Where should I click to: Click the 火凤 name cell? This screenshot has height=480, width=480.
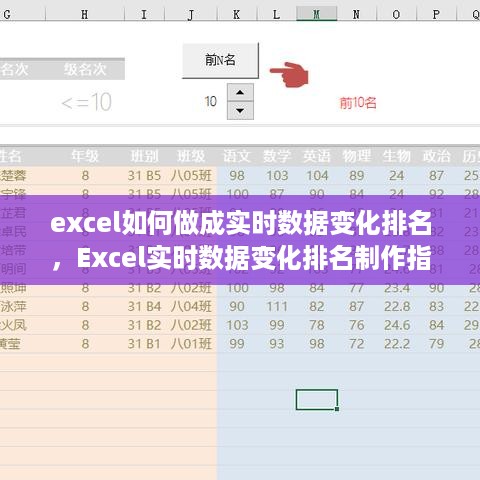click(13, 325)
